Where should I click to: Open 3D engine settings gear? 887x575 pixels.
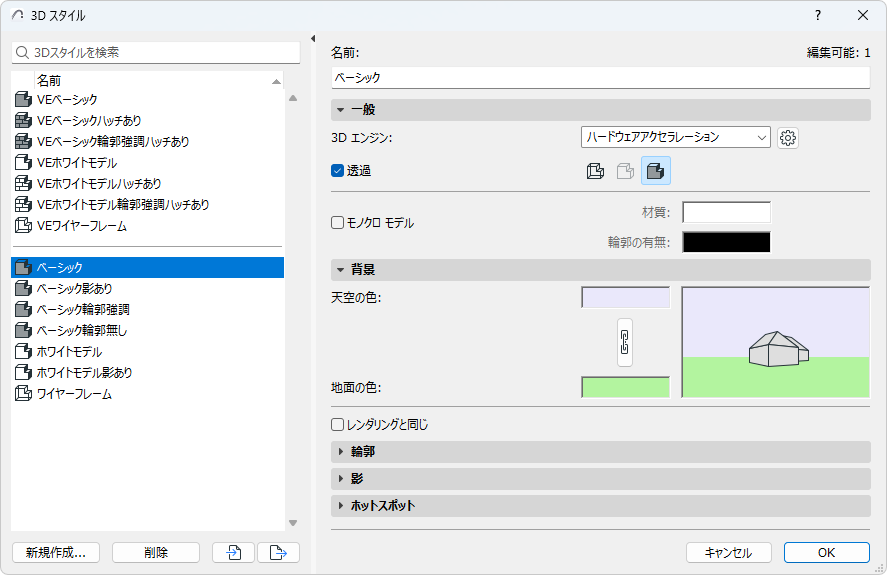pos(788,138)
